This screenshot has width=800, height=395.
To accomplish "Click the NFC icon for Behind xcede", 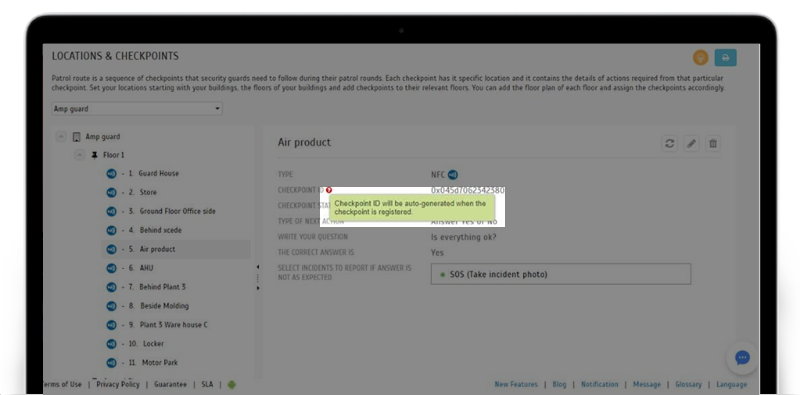I will (x=111, y=231).
